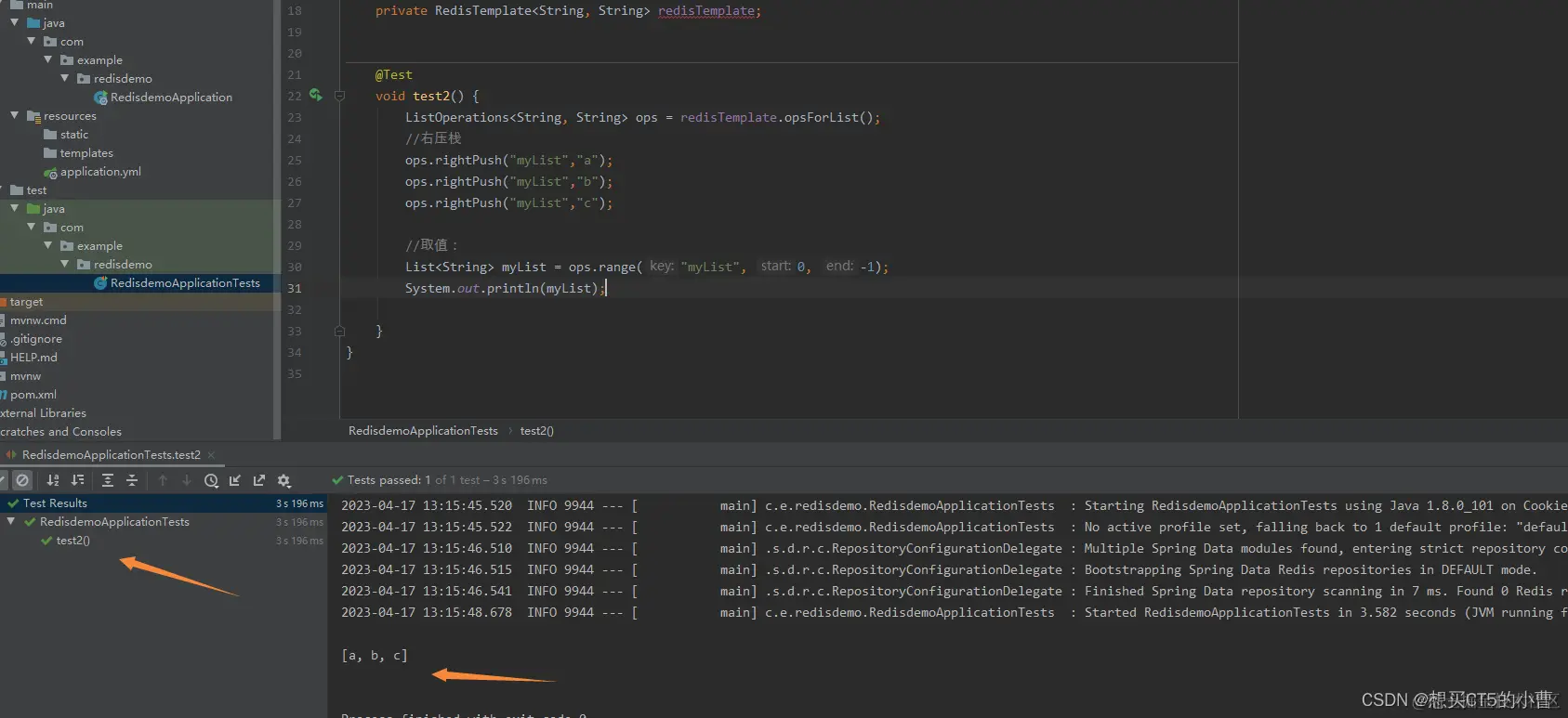Click "[a, b, c]" console output
1568x718 pixels.
coord(374,656)
